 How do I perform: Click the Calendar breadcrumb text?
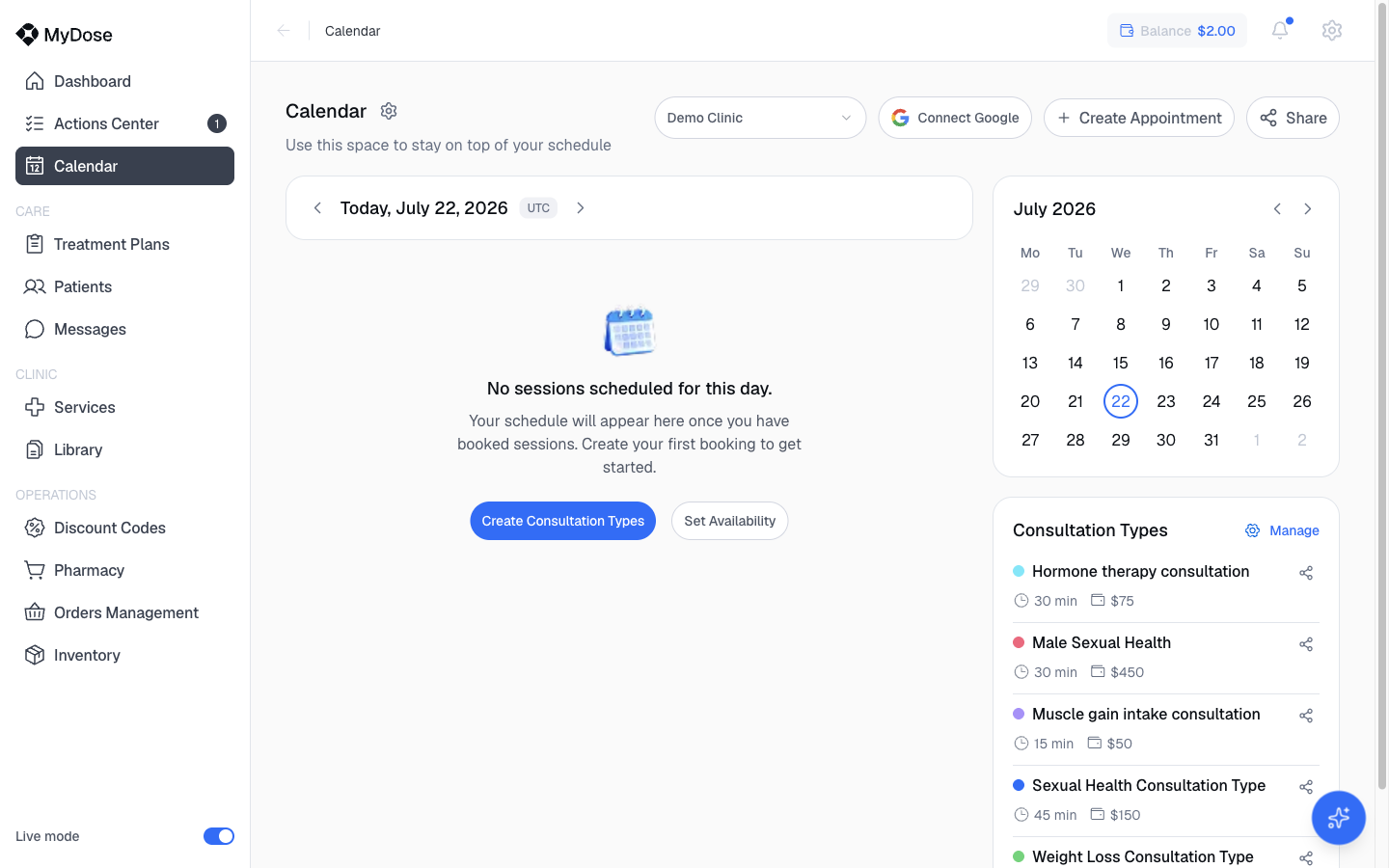coord(352,31)
